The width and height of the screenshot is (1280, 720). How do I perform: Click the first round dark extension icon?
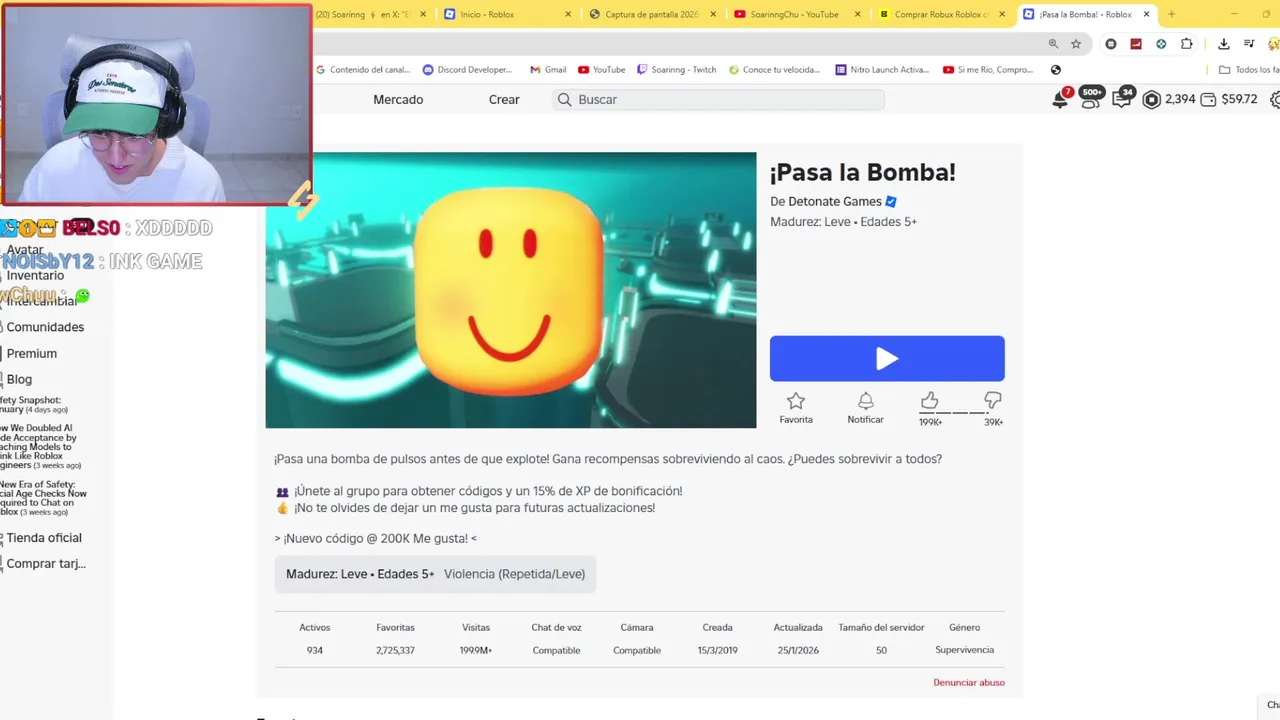click(x=1111, y=44)
